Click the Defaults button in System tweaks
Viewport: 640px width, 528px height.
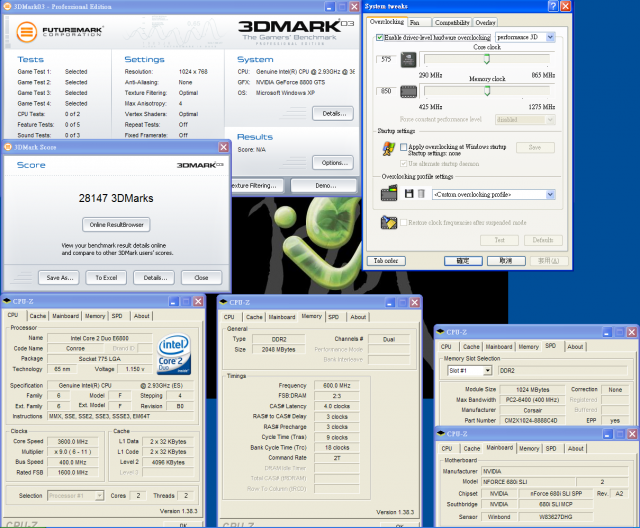click(x=543, y=240)
